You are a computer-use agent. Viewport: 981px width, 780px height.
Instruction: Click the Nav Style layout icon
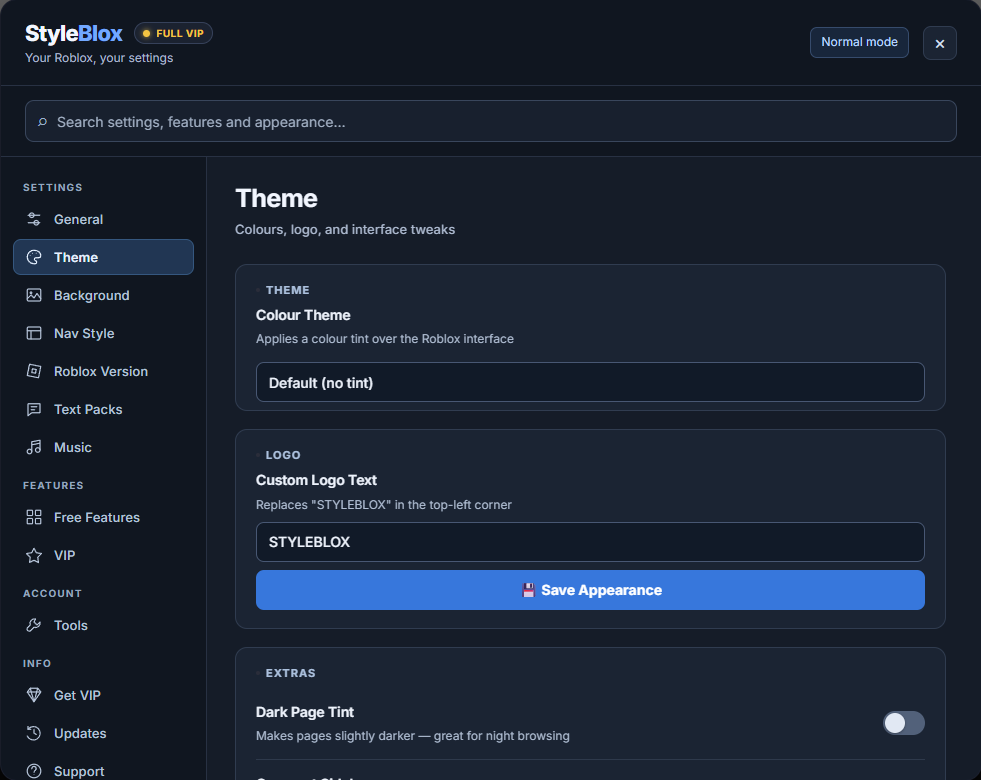coord(34,333)
